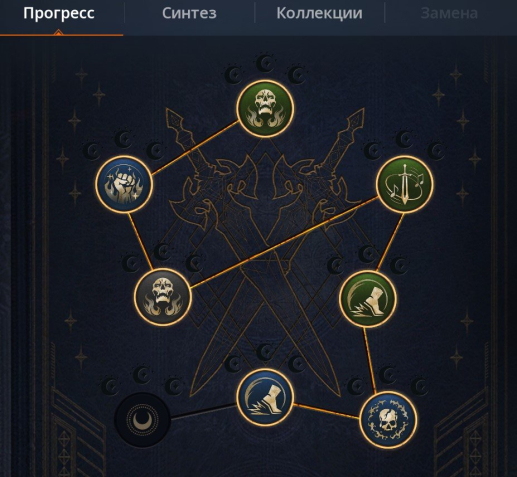The width and height of the screenshot is (517, 477).
Task: Select the blue cracked skull node
Action: point(389,419)
